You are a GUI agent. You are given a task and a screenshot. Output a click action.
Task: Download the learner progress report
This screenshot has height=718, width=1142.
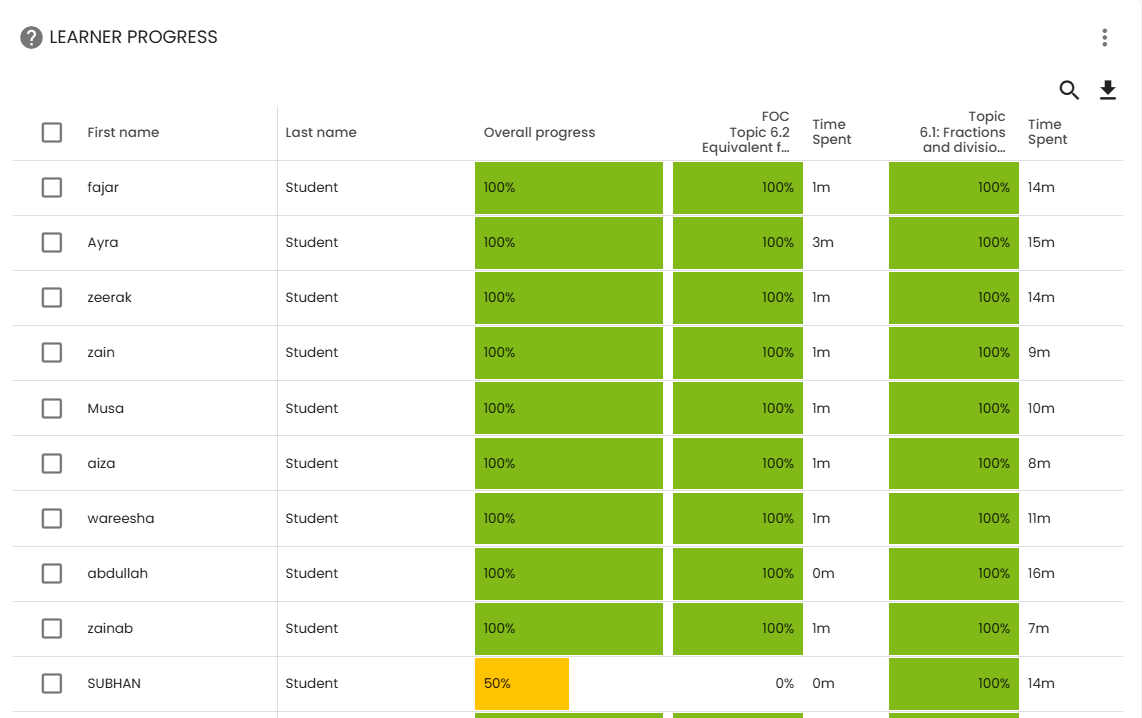point(1107,91)
